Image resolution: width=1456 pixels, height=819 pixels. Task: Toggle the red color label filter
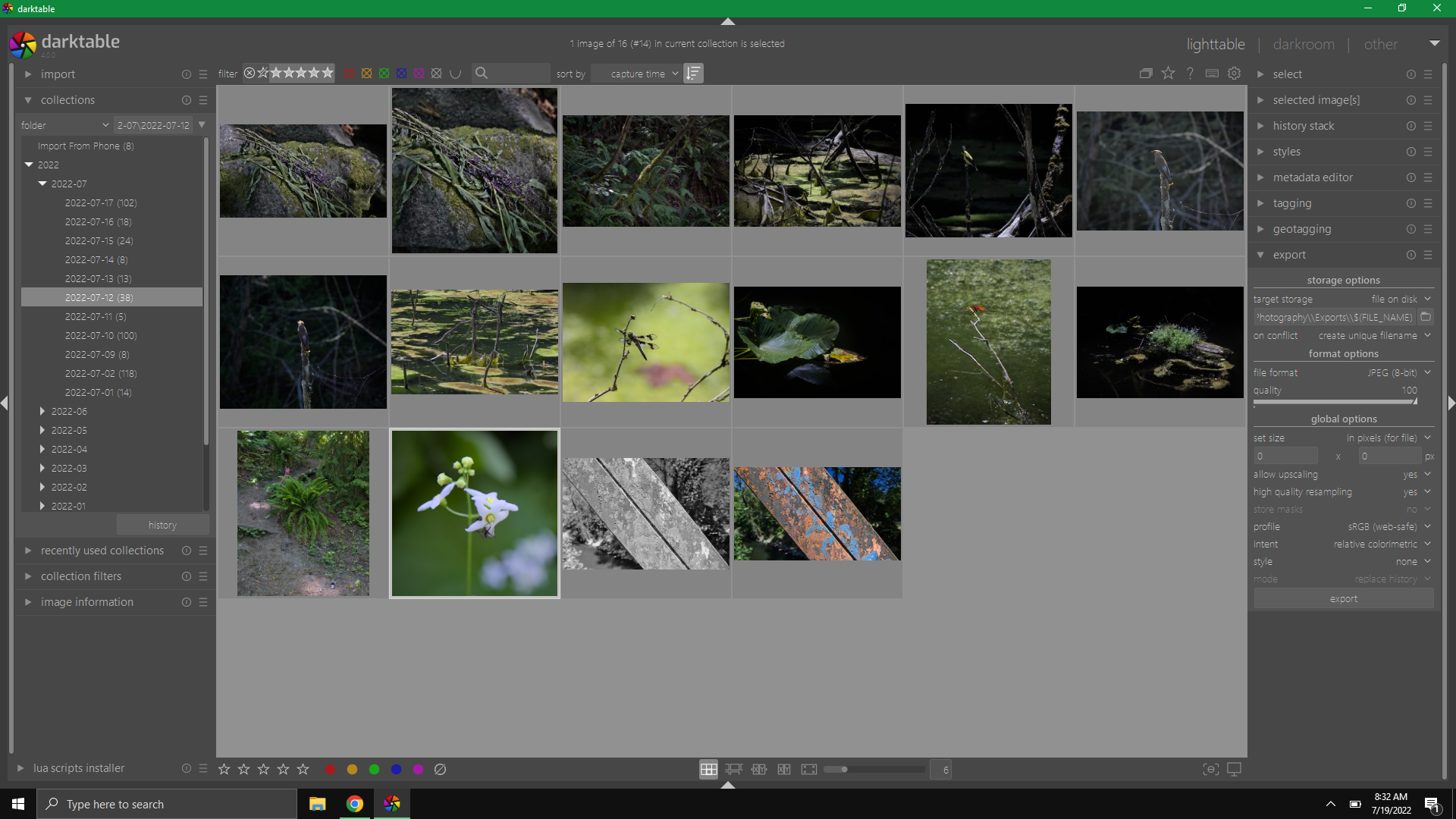click(349, 74)
